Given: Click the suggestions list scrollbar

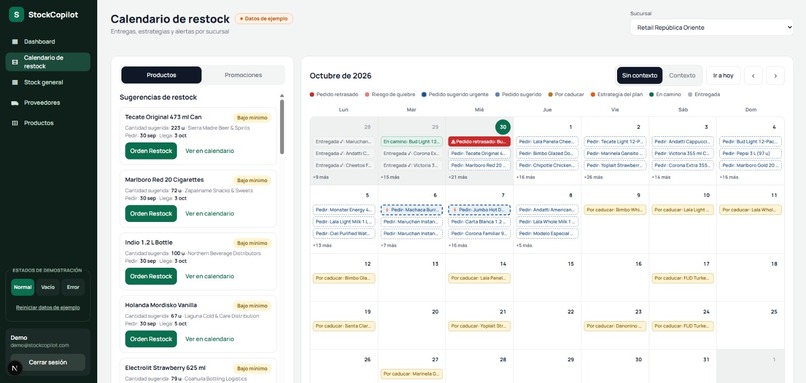Looking at the screenshot, I should tap(282, 126).
